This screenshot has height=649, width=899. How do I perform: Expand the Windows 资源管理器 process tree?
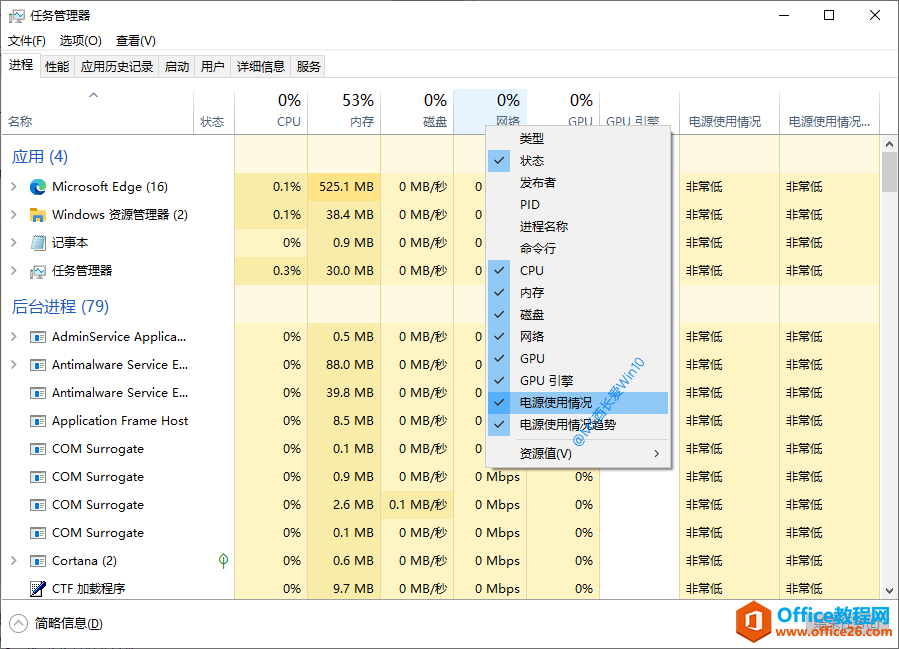pyautogui.click(x=13, y=215)
